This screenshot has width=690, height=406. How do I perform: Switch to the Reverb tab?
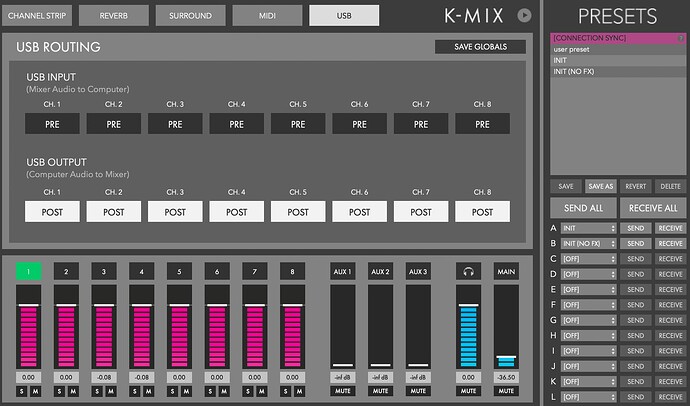click(114, 15)
